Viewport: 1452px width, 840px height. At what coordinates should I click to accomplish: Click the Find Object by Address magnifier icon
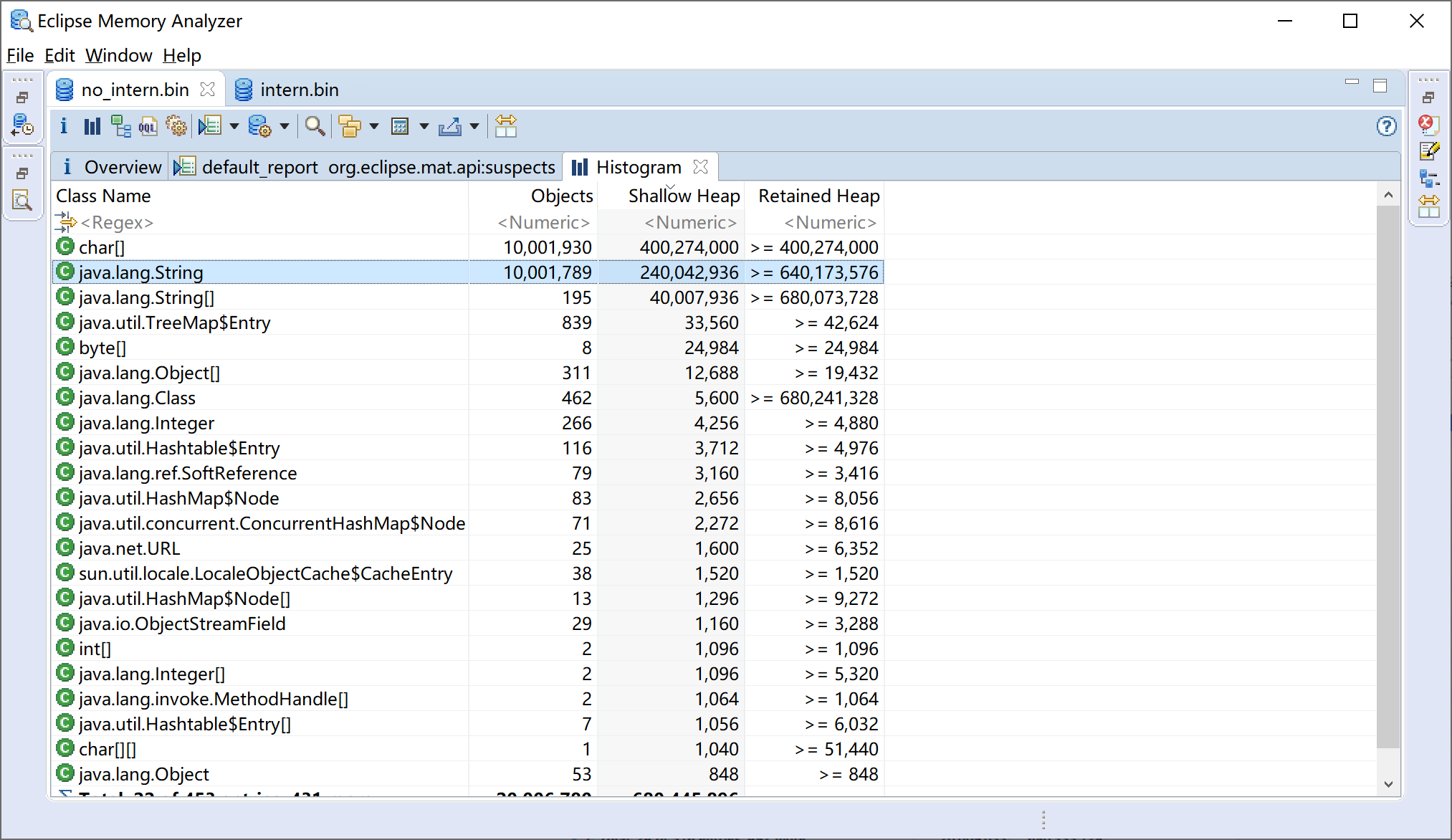click(x=315, y=127)
